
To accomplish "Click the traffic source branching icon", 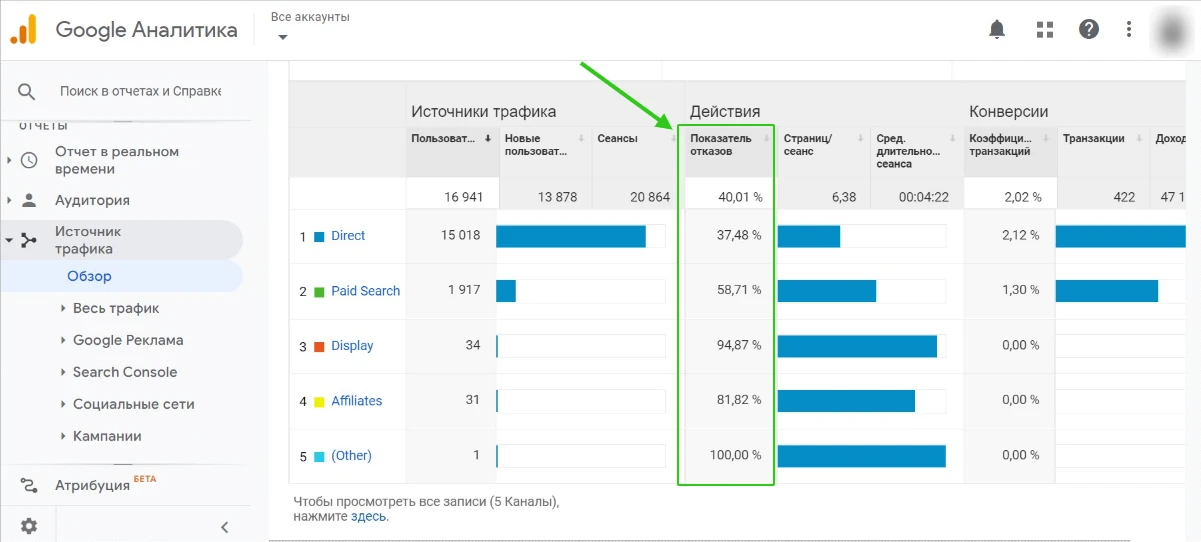I will [29, 240].
